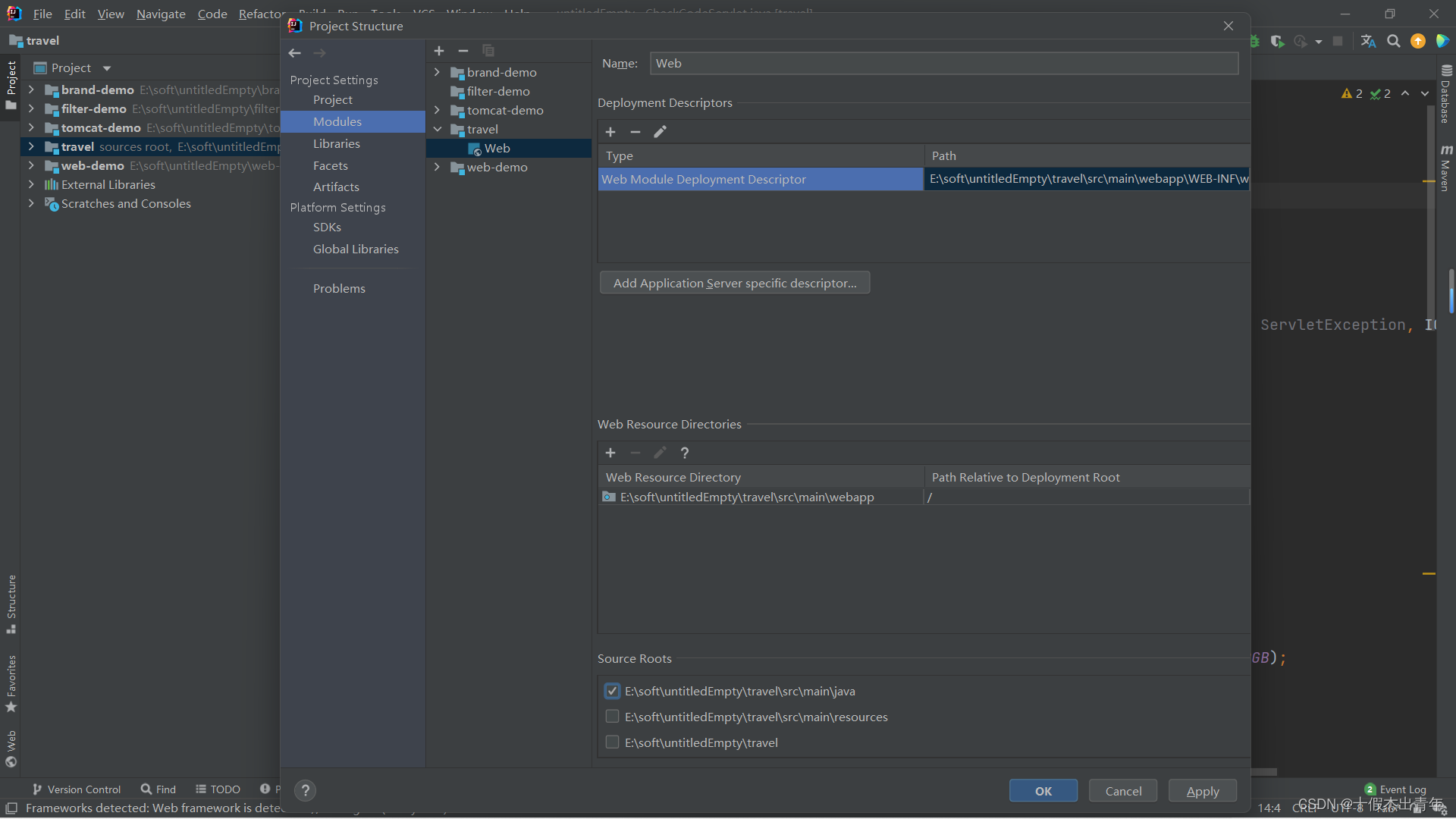Jump to the previous highlighted error arrow
This screenshot has height=819, width=1456.
click(x=1405, y=93)
